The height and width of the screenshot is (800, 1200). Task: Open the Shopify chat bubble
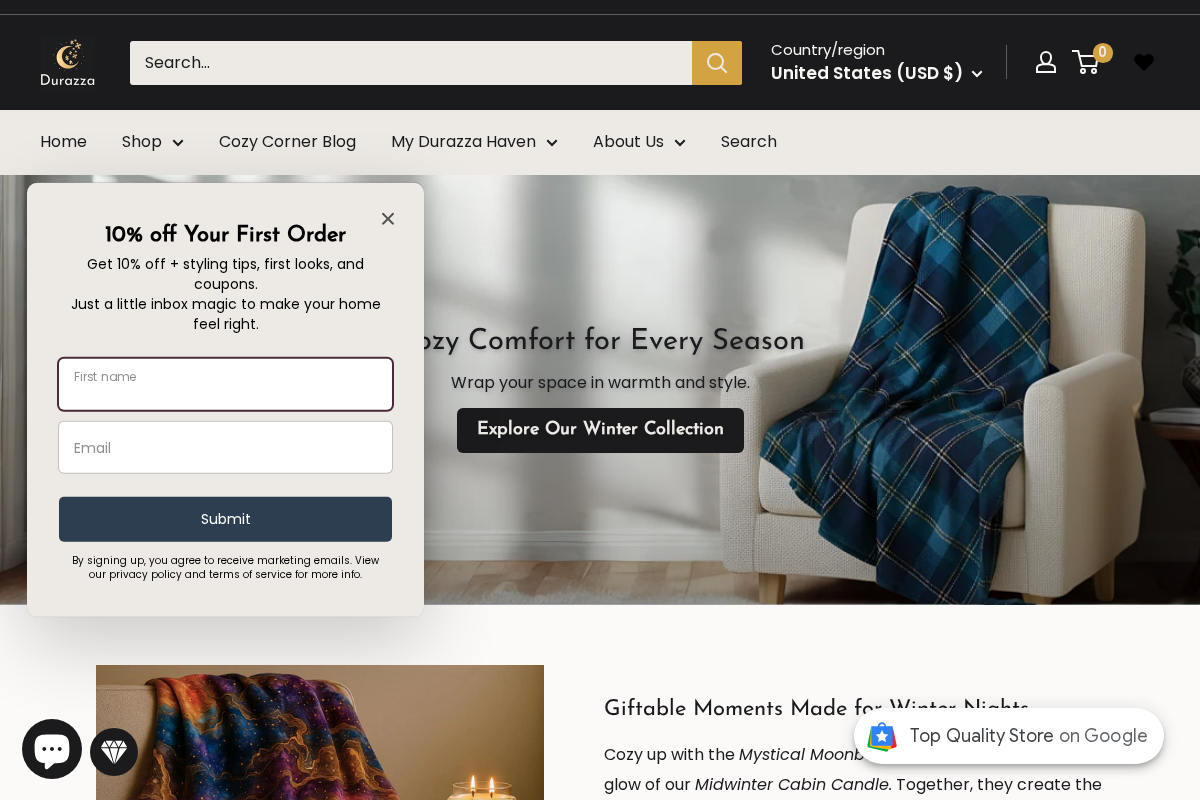pos(52,749)
